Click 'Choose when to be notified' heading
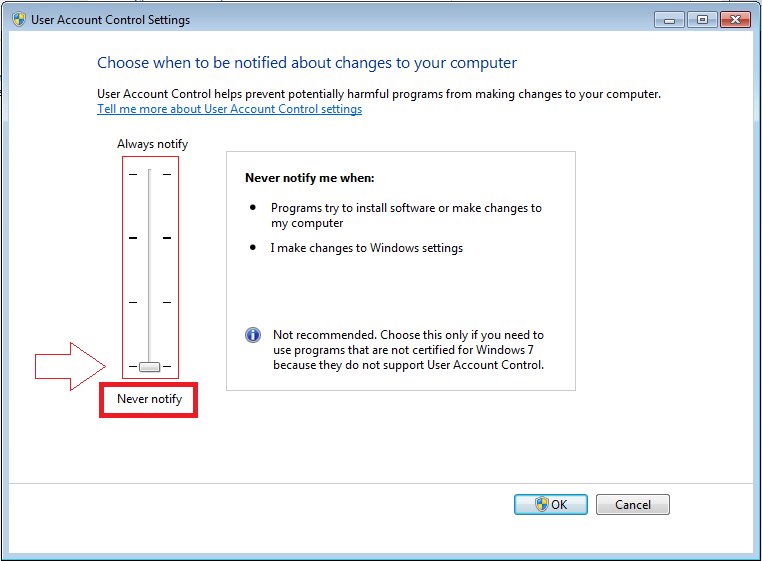 [x=307, y=63]
